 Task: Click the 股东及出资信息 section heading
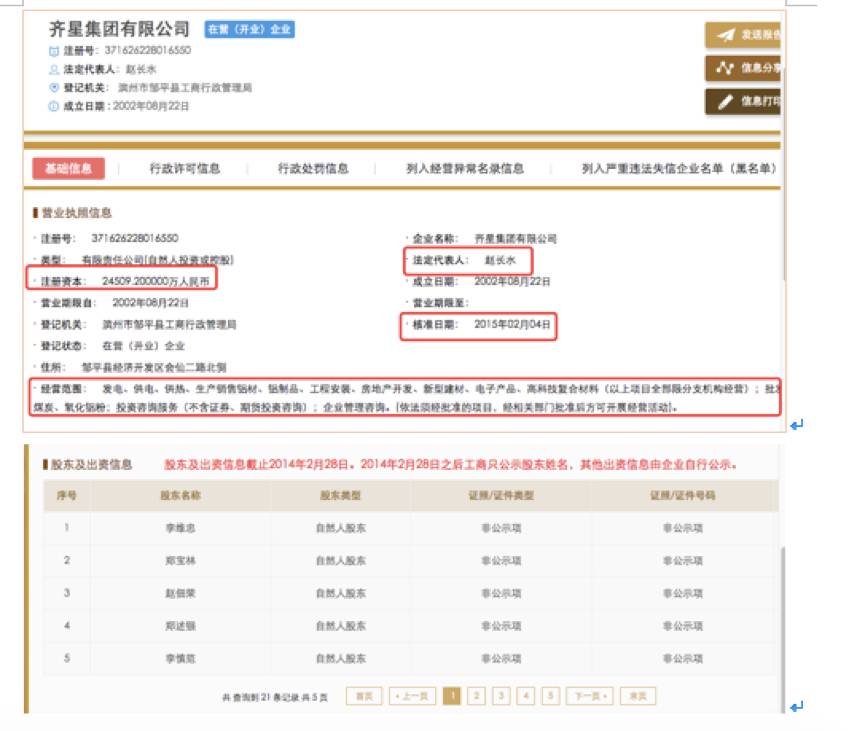point(92,465)
